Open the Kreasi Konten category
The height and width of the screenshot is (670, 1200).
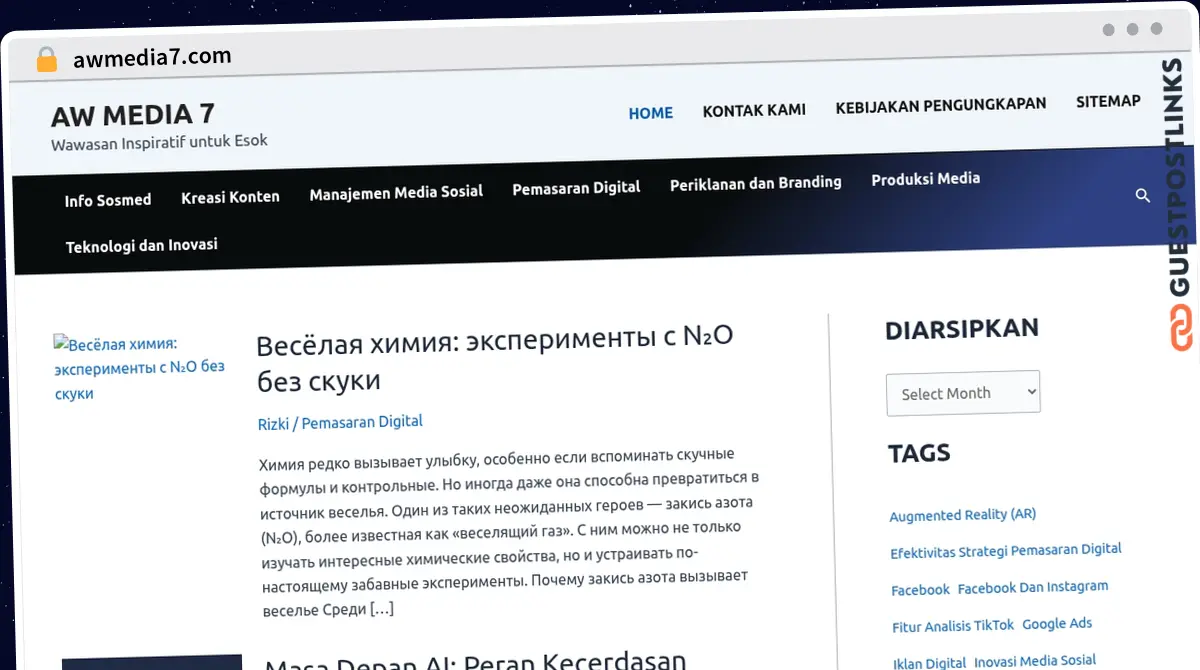point(230,197)
